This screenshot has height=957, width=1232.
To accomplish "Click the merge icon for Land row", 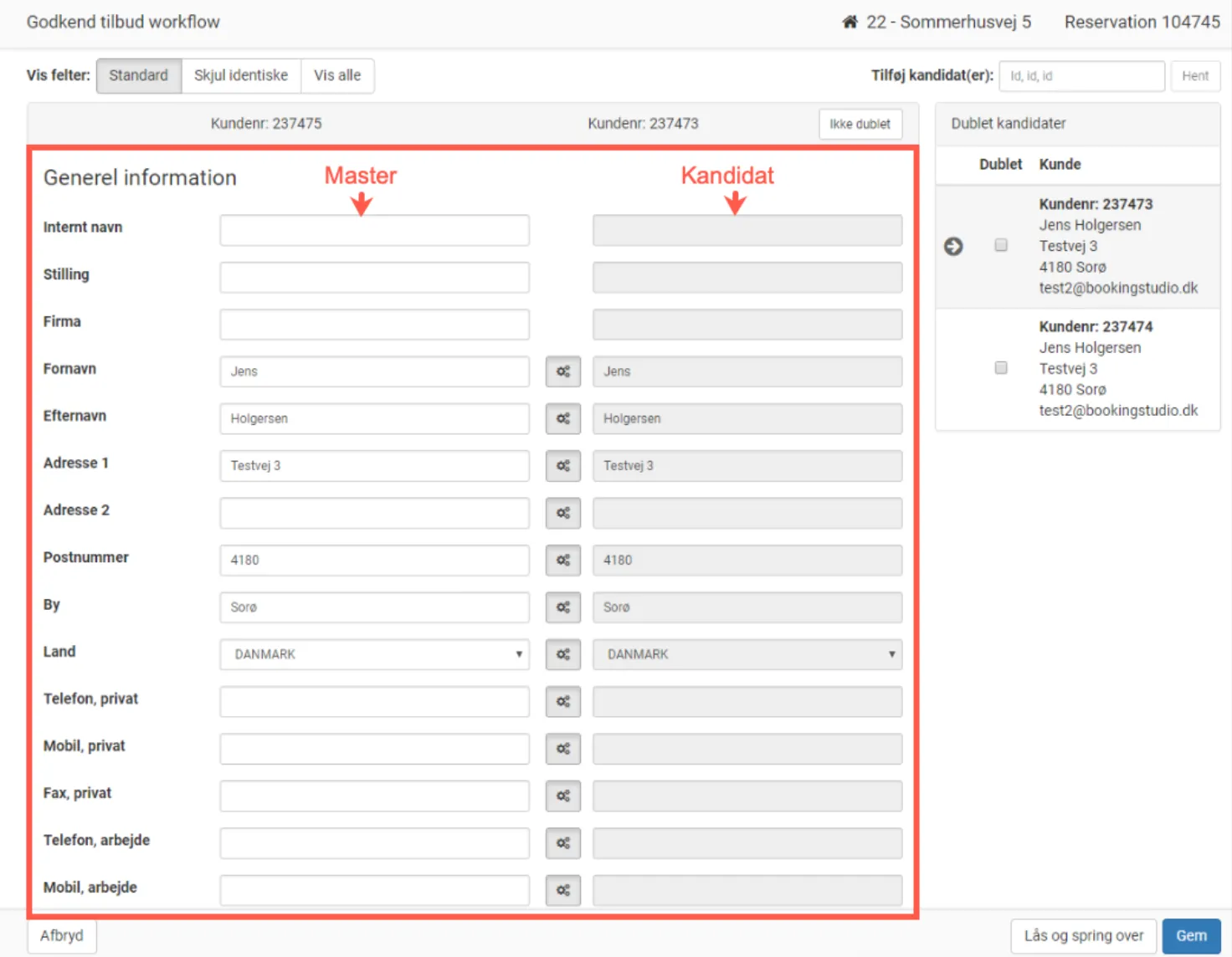I will (x=563, y=654).
